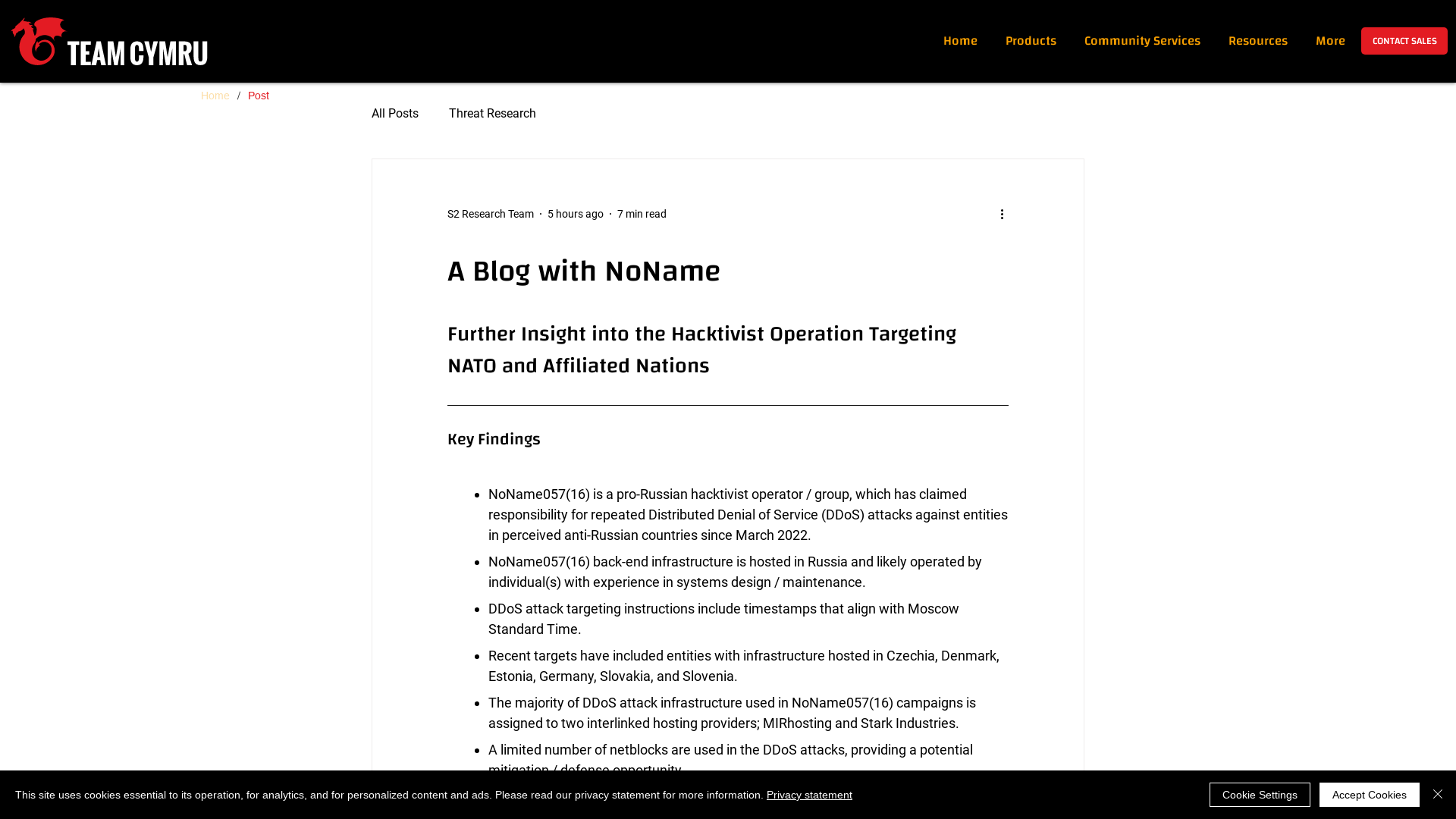Click the bullet about back-end infrastructure in Russia
Viewport: 1456px width, 819px height.
[735, 572]
